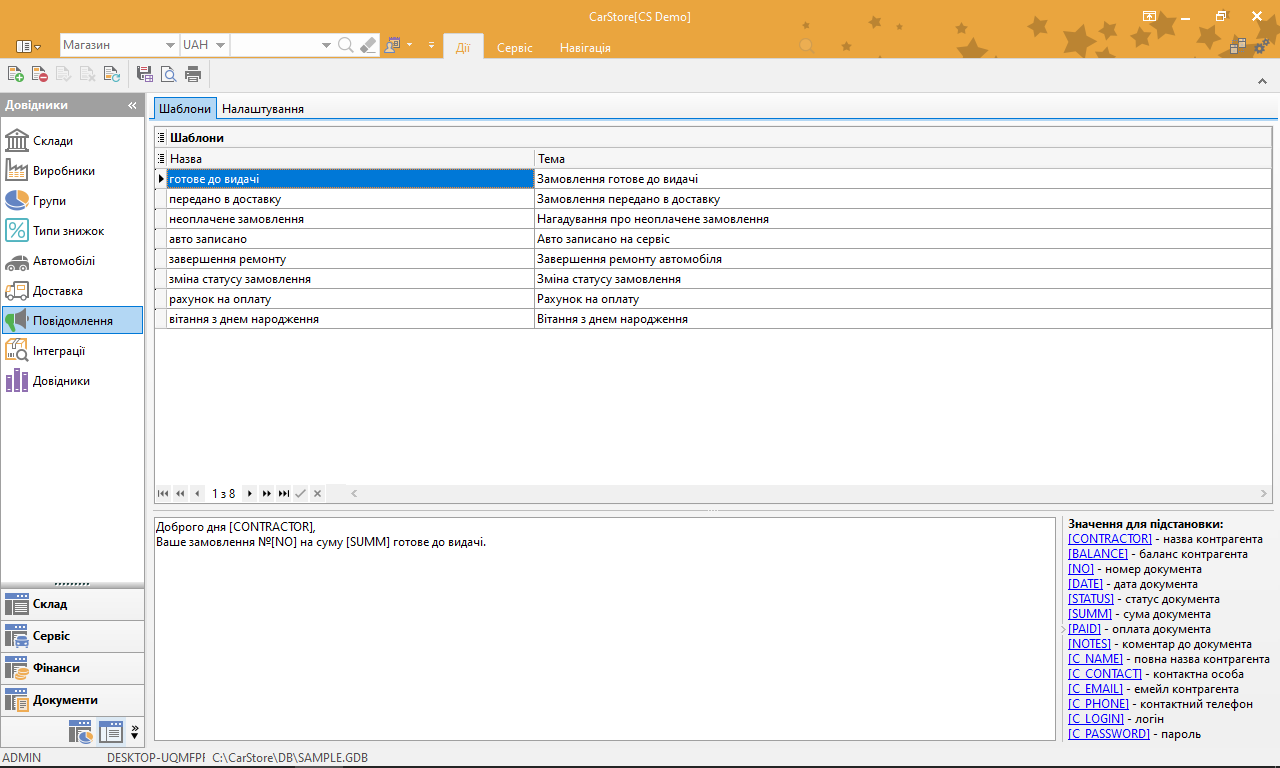Image resolution: width=1280 pixels, height=768 pixels.
Task: Open print preview via magnifier document icon
Action: 168,73
